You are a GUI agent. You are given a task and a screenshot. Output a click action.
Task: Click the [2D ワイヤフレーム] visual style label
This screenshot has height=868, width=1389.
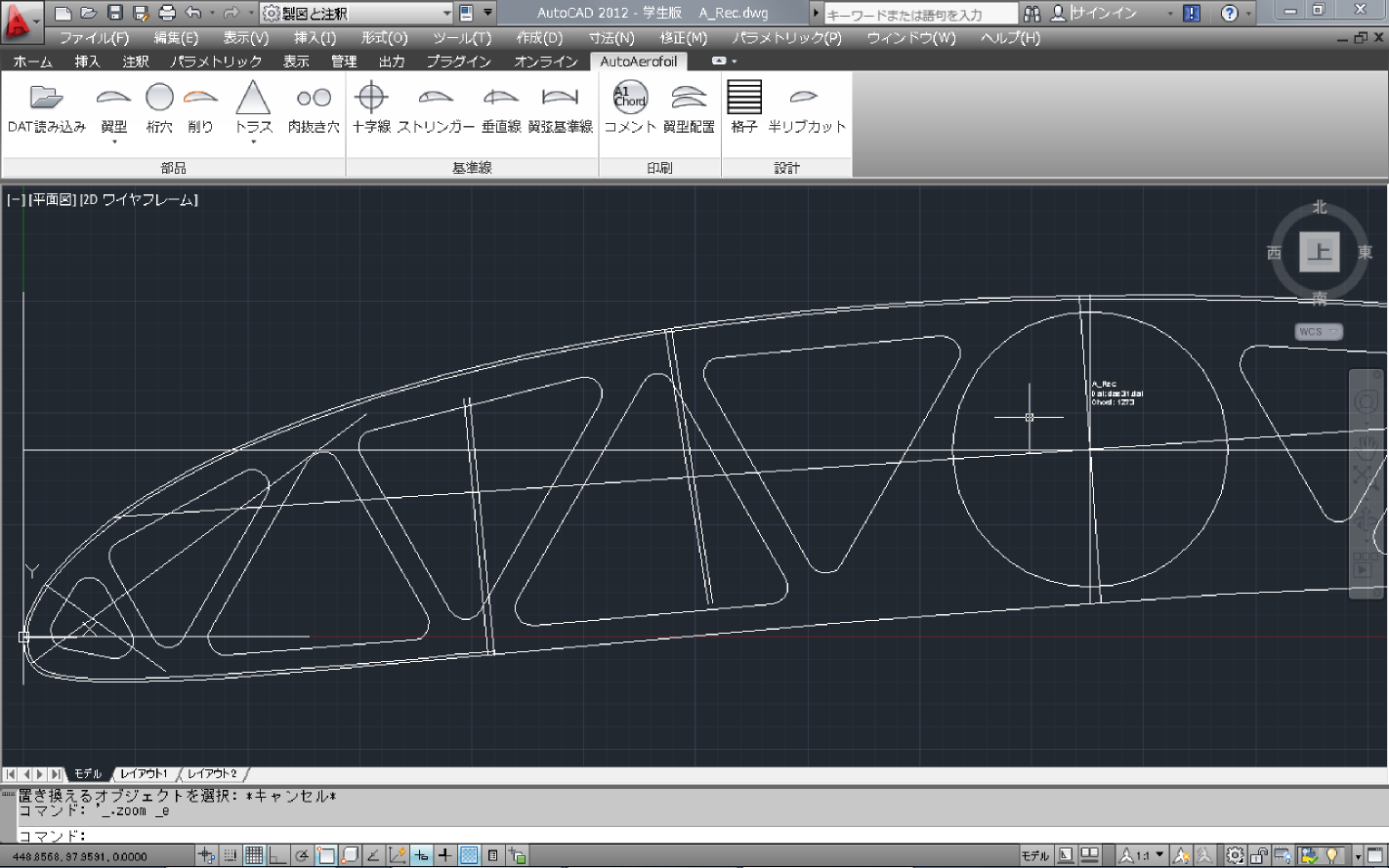pos(139,199)
